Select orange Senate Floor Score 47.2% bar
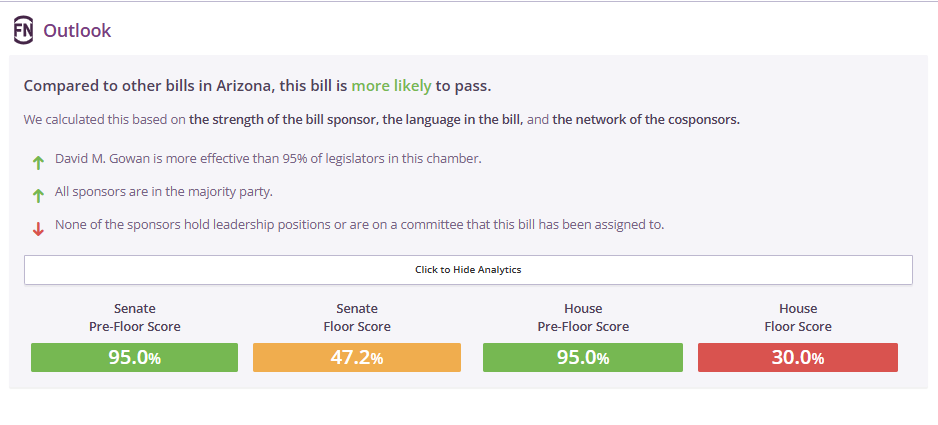This screenshot has width=938, height=425. [357, 357]
